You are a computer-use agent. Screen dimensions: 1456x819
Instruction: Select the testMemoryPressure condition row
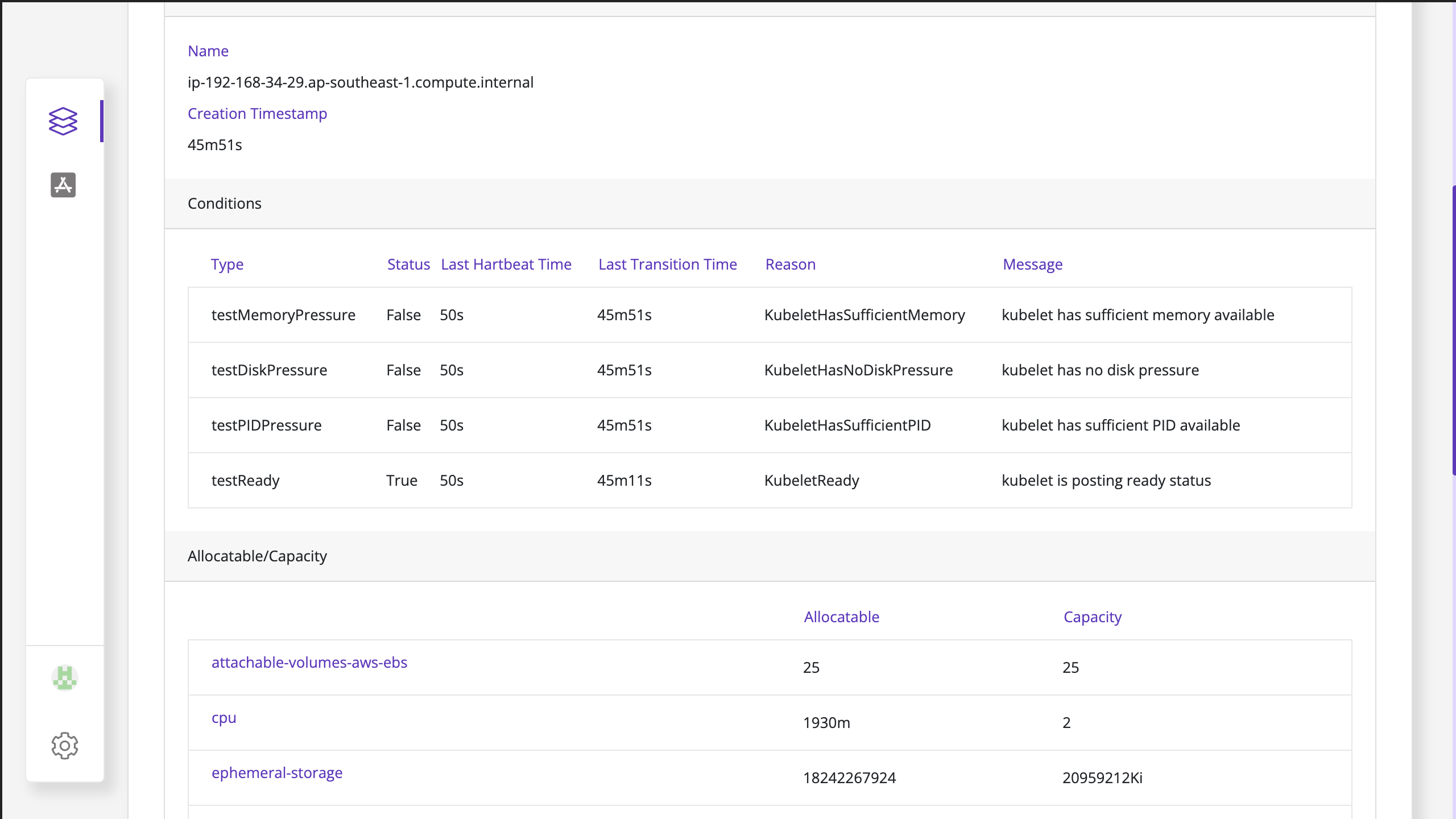(x=283, y=315)
